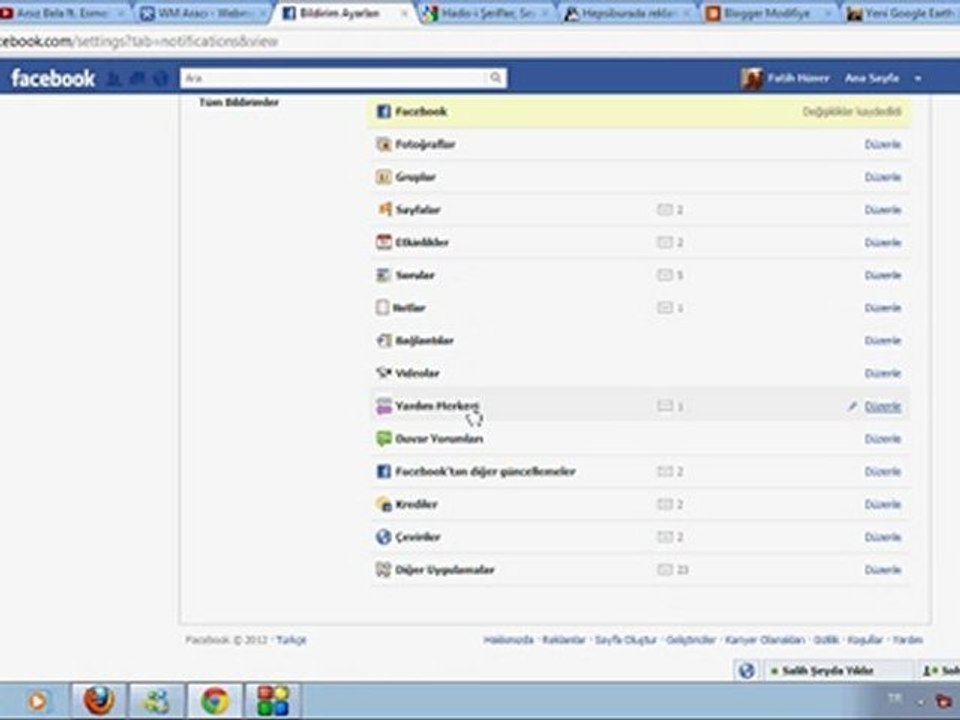Click the Videolar row icon

click(x=383, y=373)
